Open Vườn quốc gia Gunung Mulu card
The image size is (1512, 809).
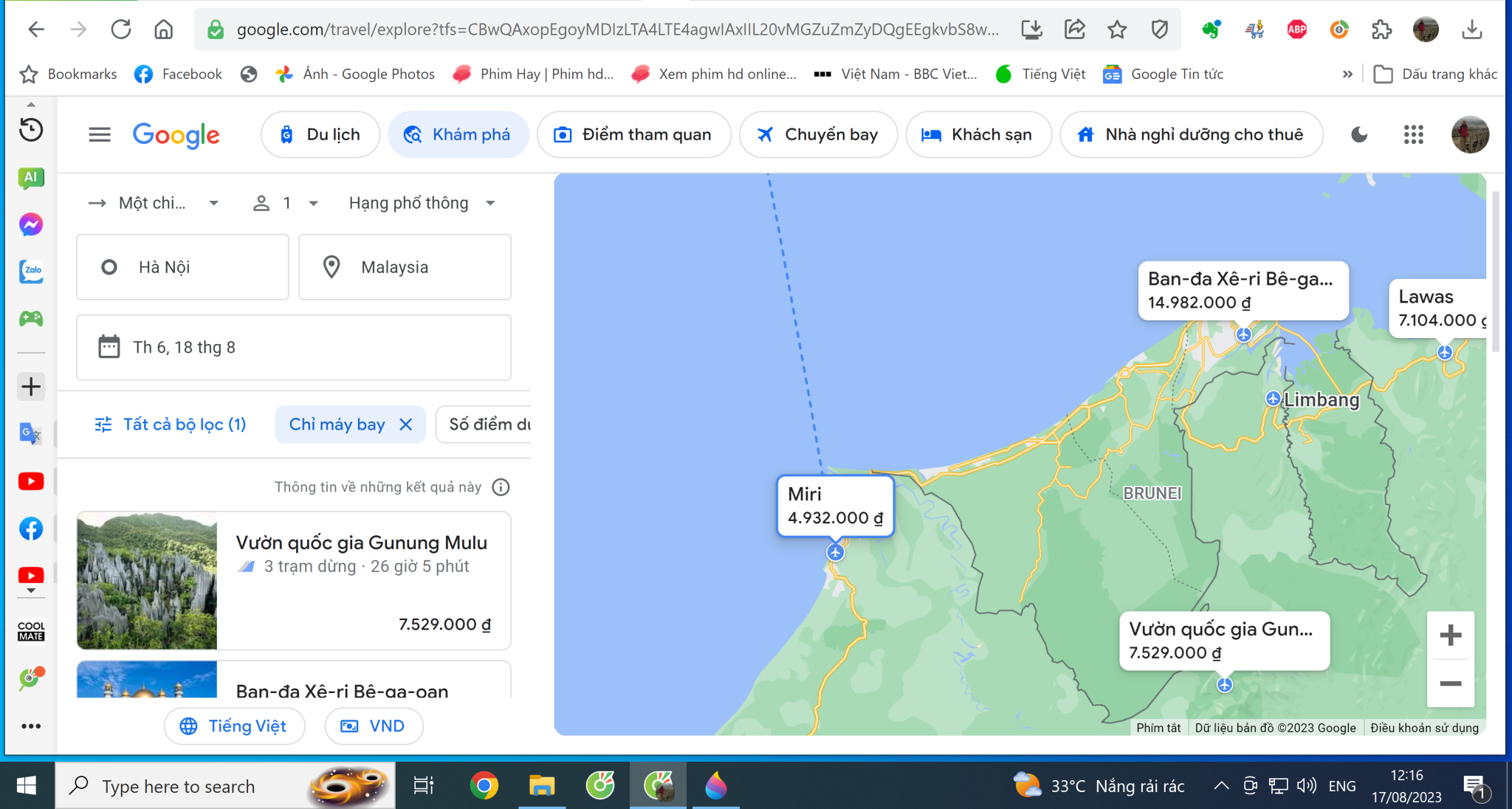(294, 580)
